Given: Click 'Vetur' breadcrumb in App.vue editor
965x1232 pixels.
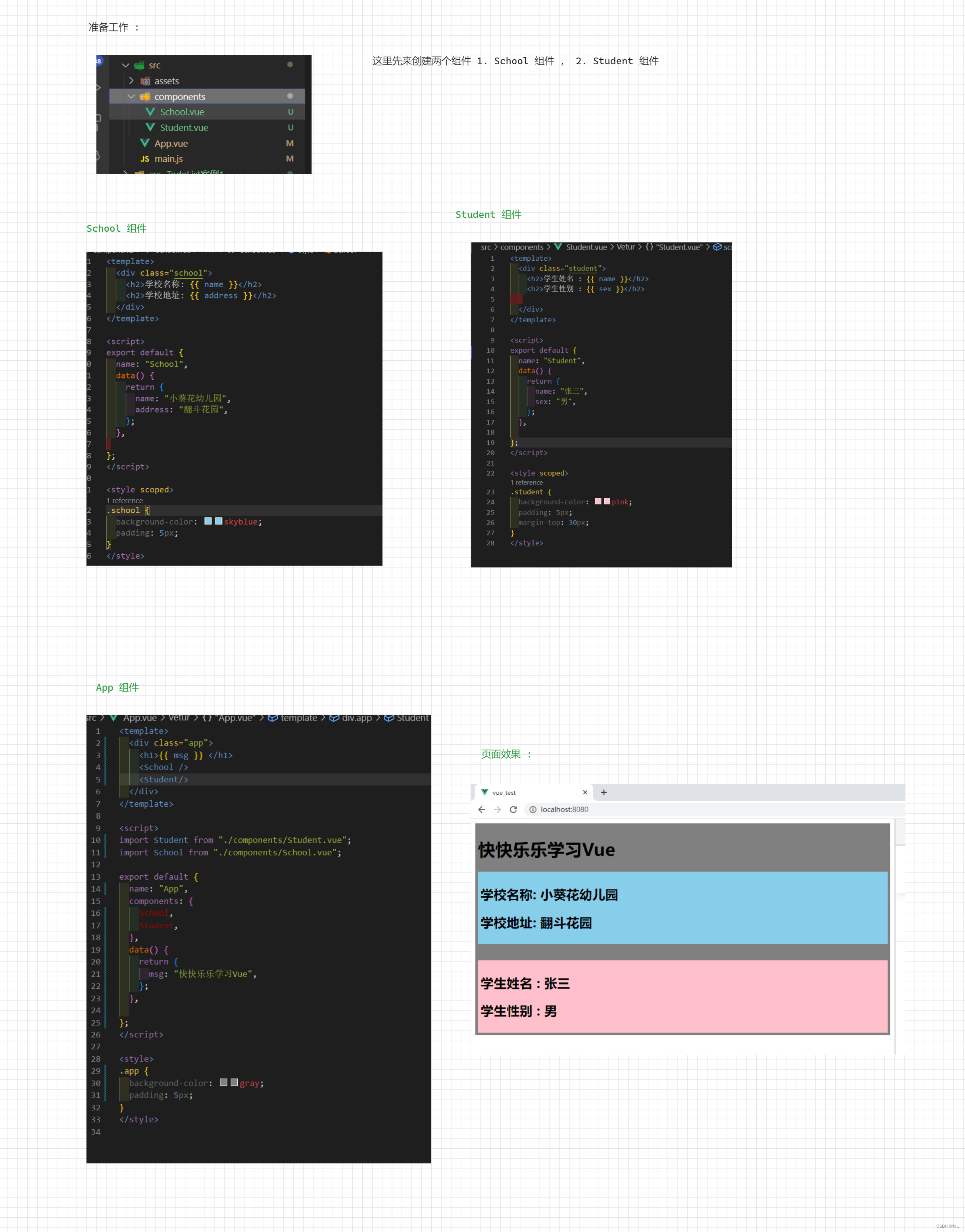Looking at the screenshot, I should [x=179, y=717].
